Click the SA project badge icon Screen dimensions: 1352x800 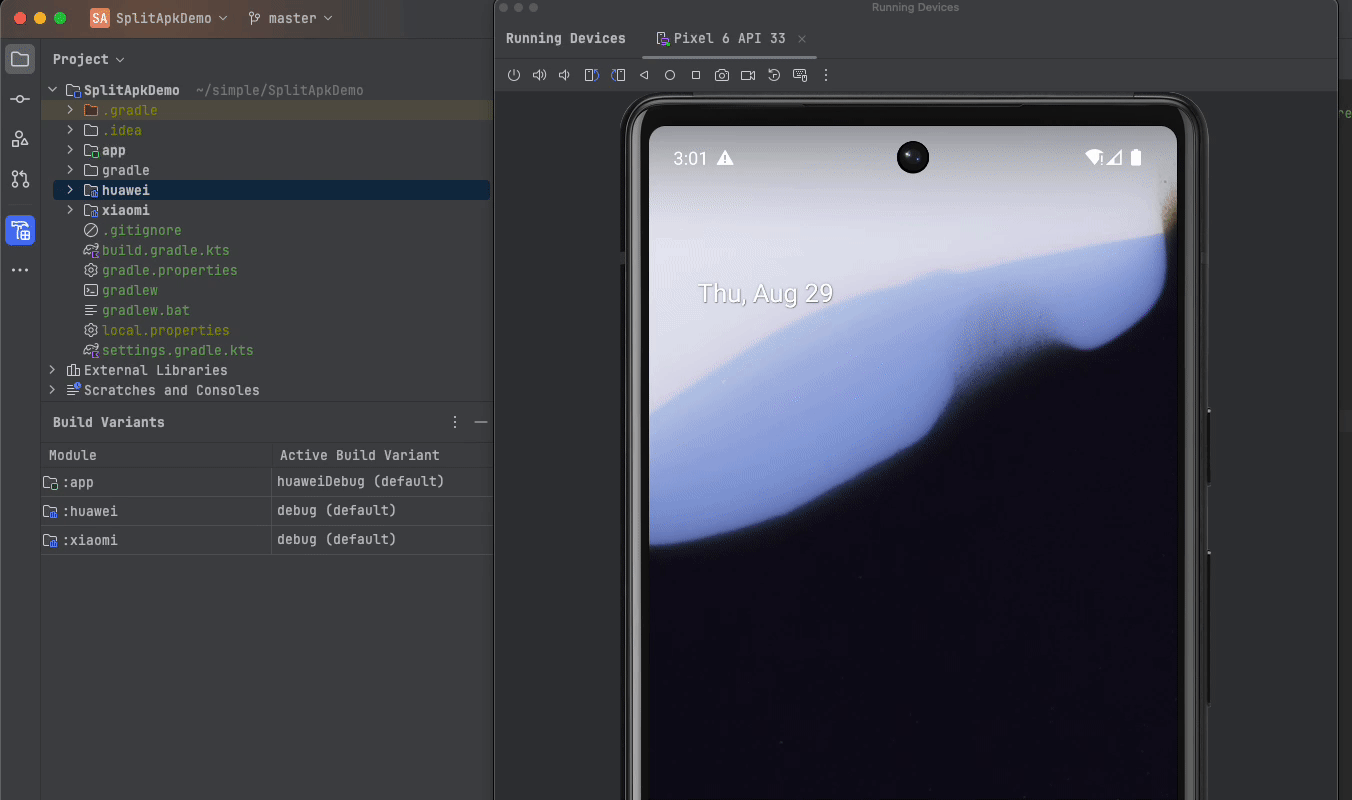pyautogui.click(x=100, y=18)
